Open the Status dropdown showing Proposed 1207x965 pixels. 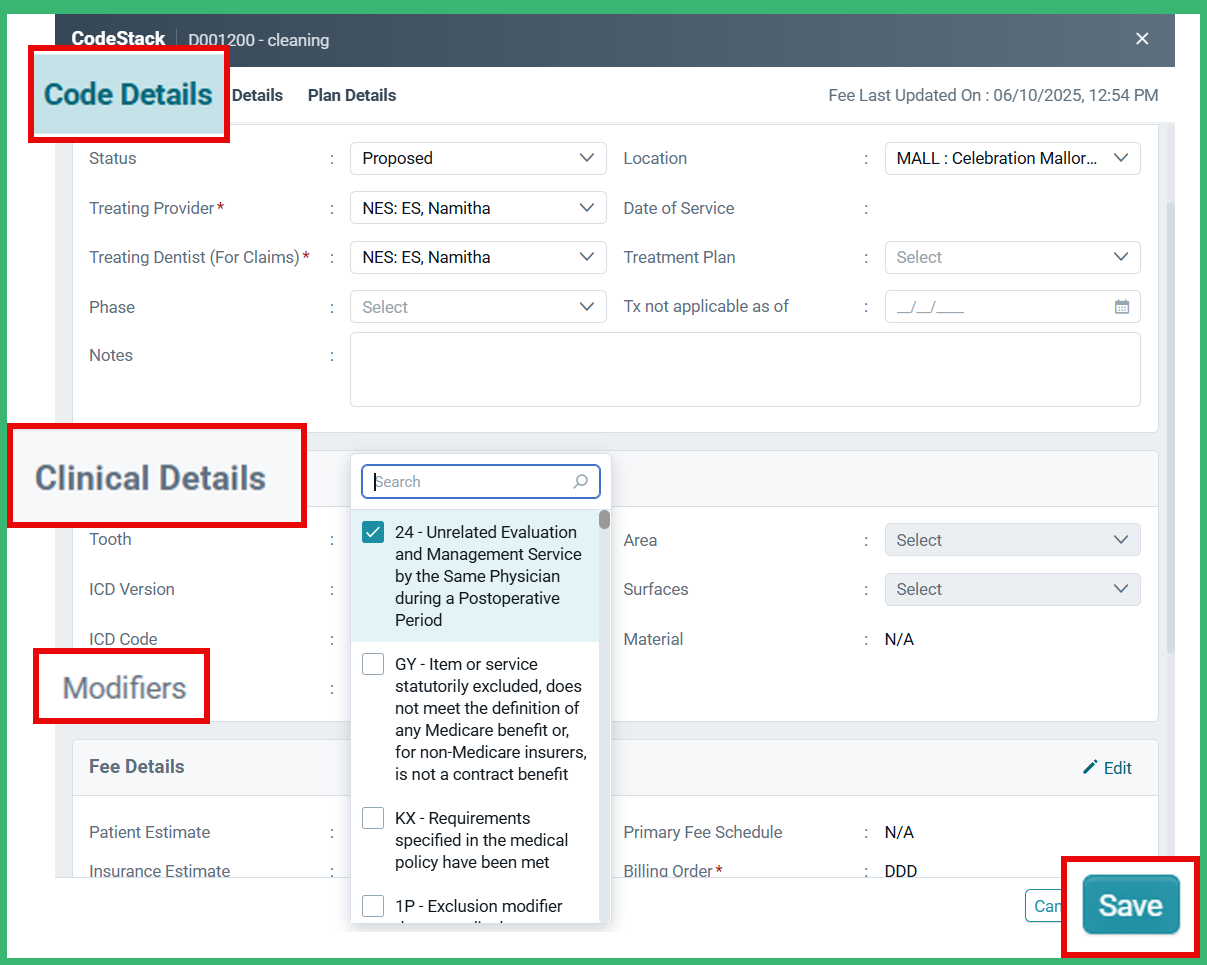(x=477, y=157)
